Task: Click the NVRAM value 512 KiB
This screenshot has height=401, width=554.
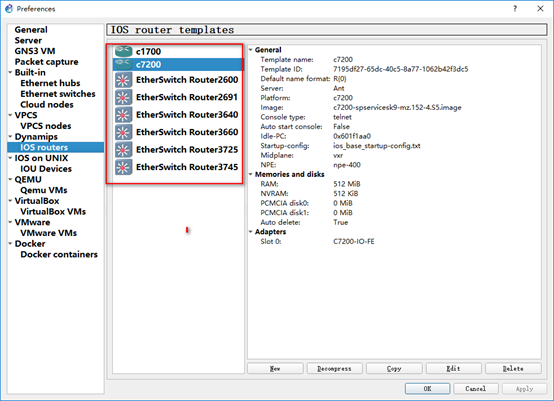Action: tap(346, 193)
